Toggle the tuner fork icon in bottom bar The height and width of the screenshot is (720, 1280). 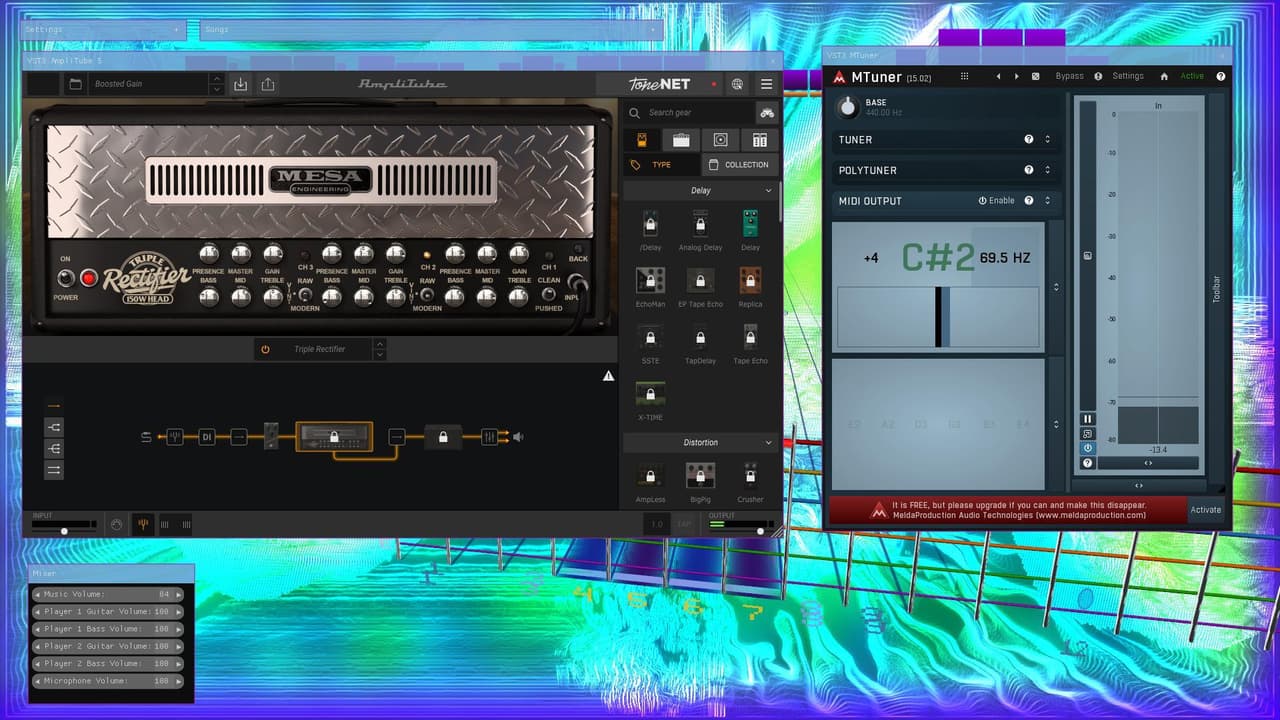click(143, 524)
